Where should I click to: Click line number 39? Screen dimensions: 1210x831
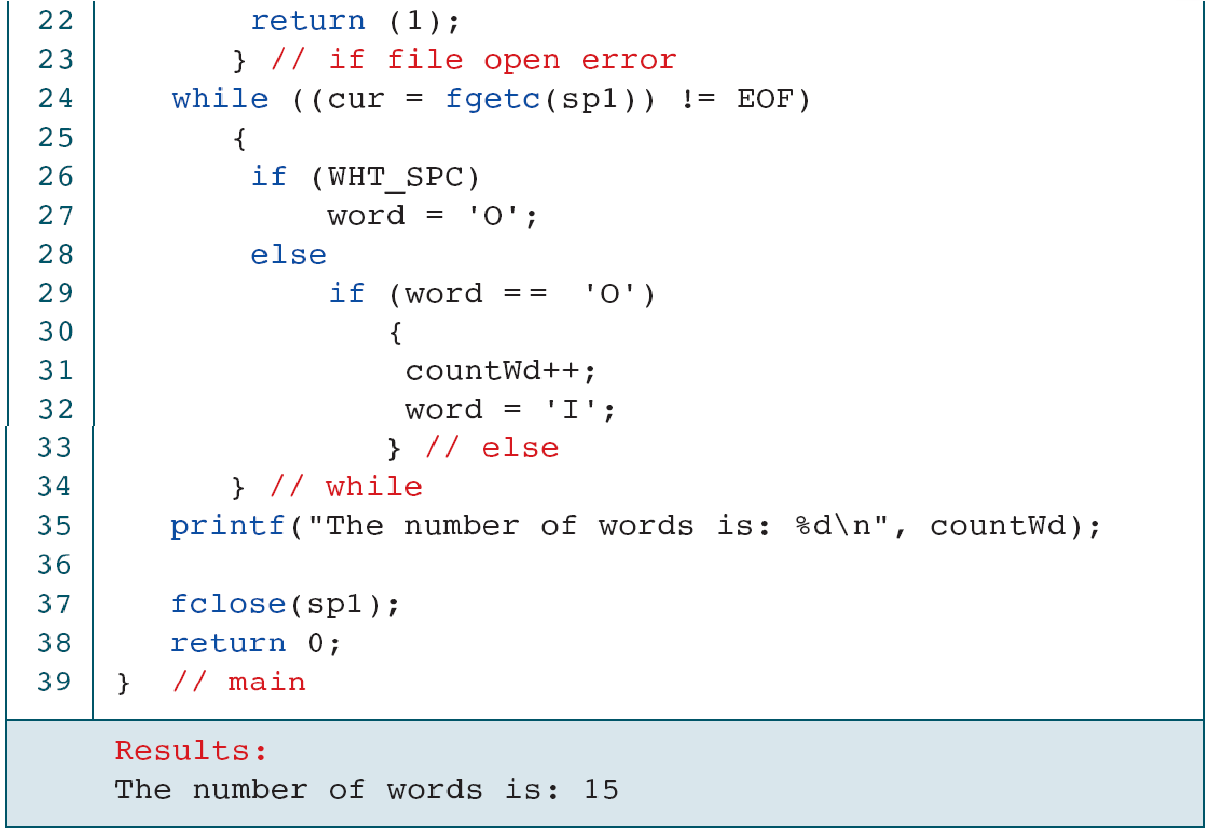point(56,682)
